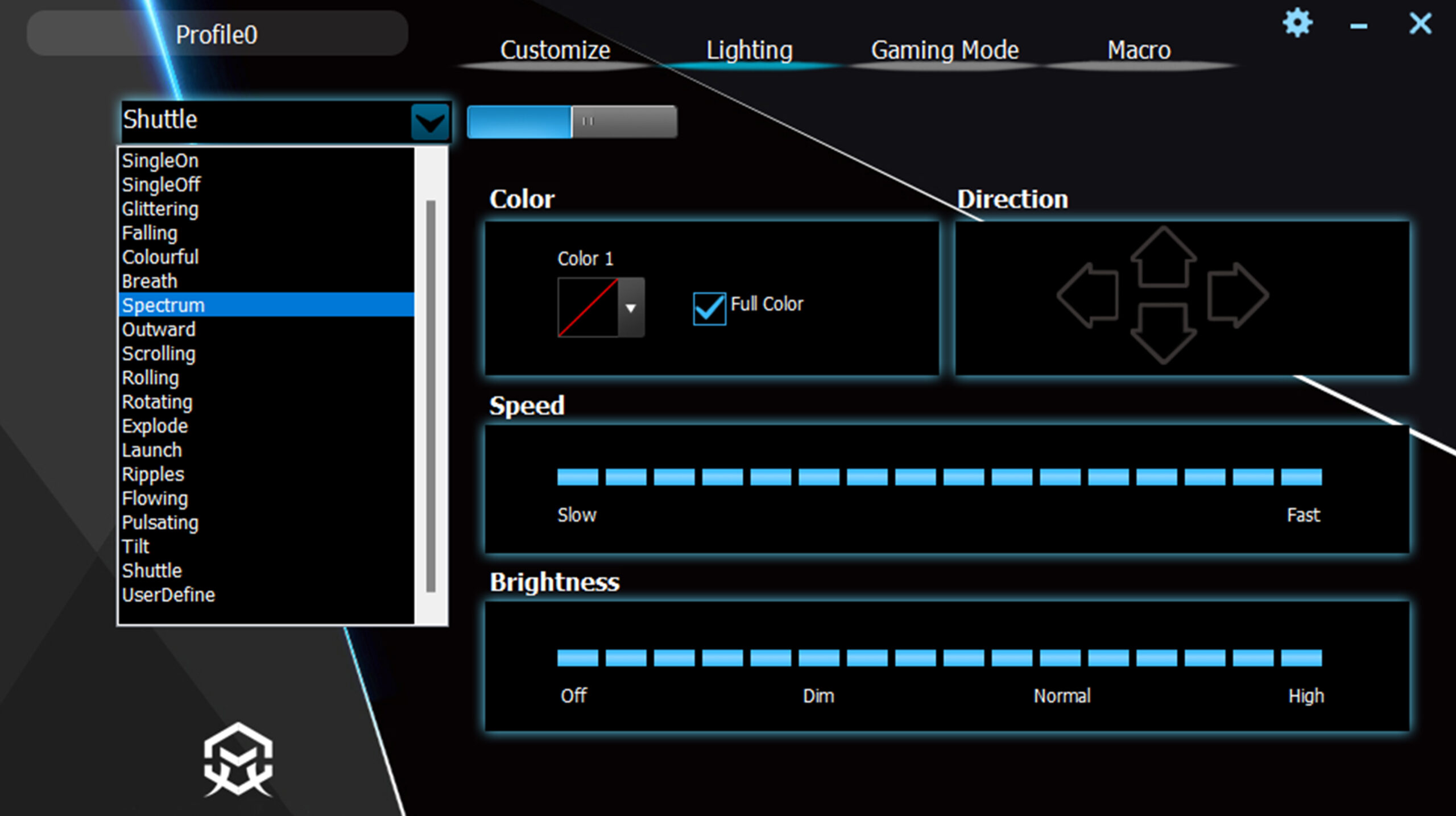This screenshot has width=1456, height=816.
Task: Choose the Glittering effect
Action: [266, 209]
